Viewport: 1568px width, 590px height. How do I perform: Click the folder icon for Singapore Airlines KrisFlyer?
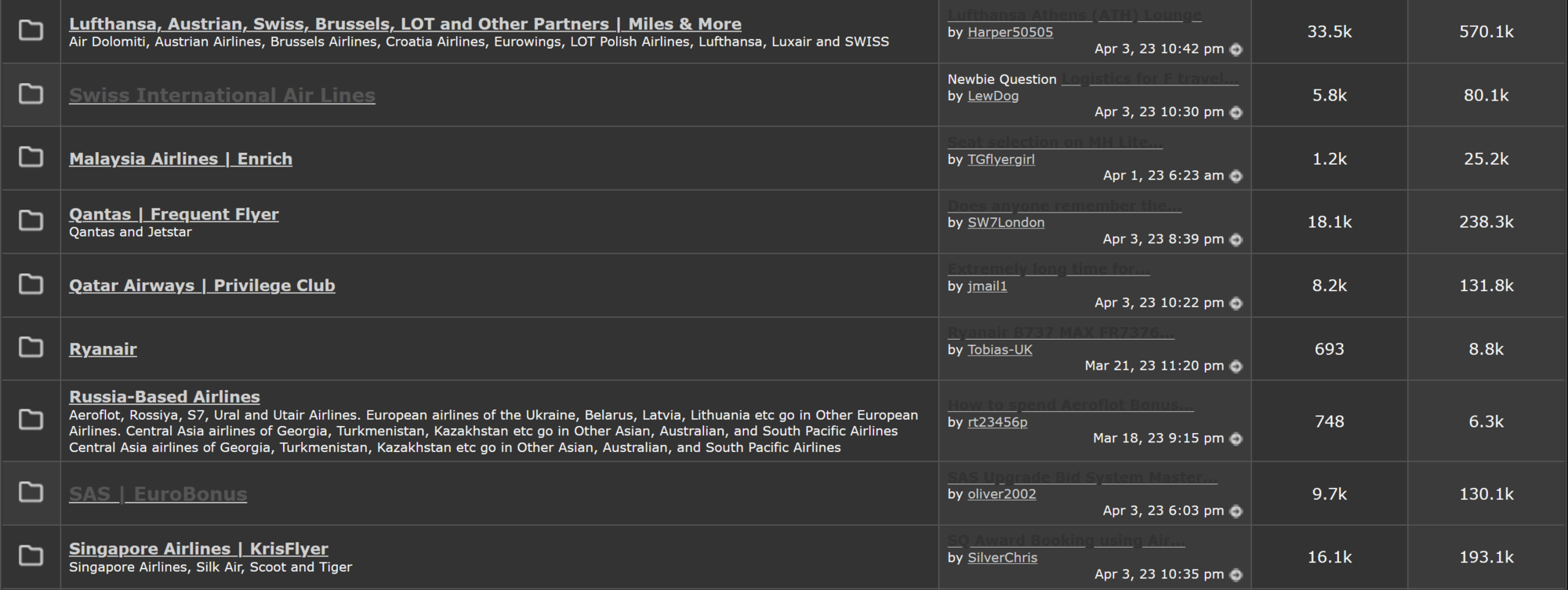[31, 556]
